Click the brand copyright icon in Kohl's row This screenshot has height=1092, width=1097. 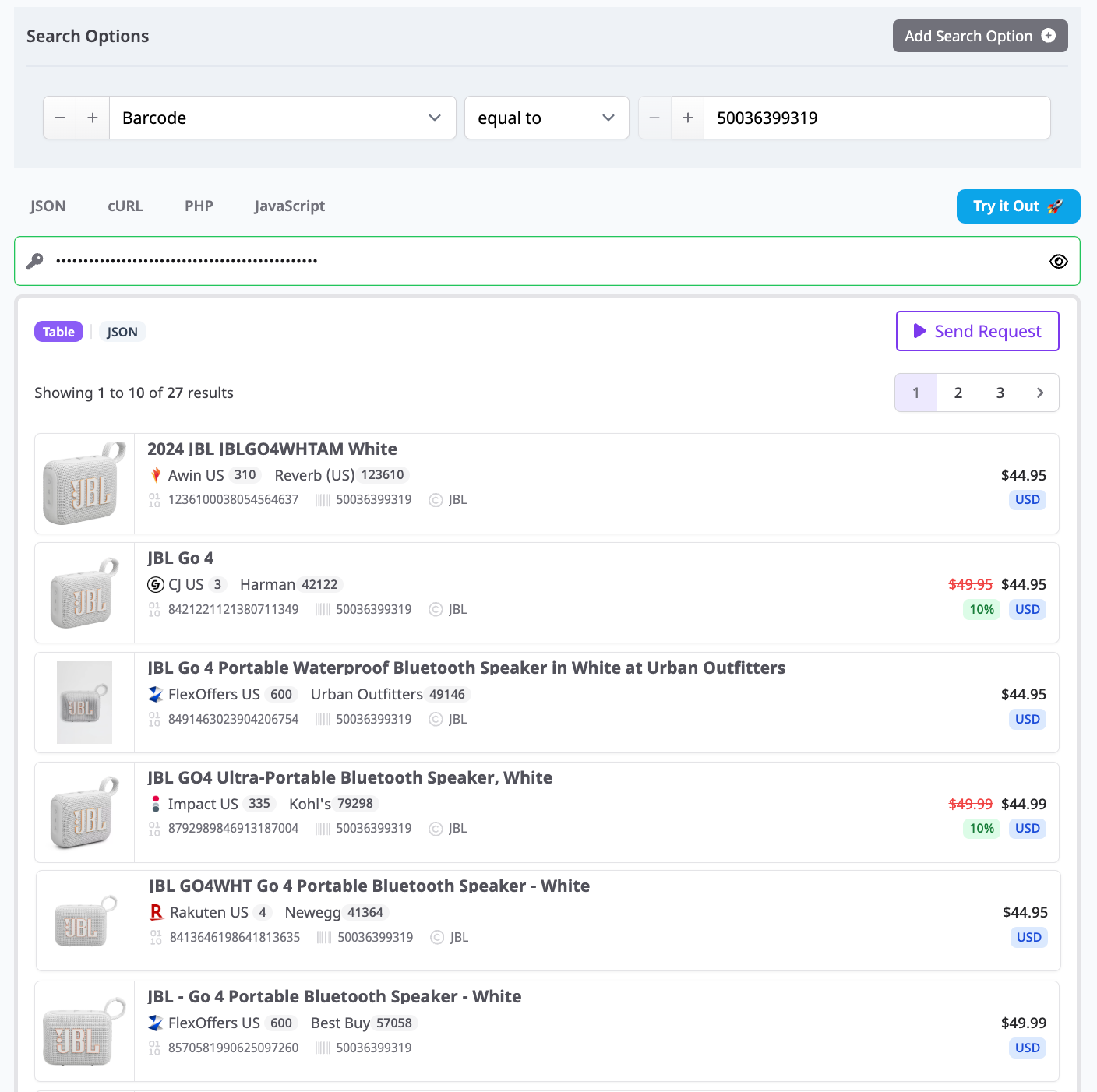(x=436, y=829)
